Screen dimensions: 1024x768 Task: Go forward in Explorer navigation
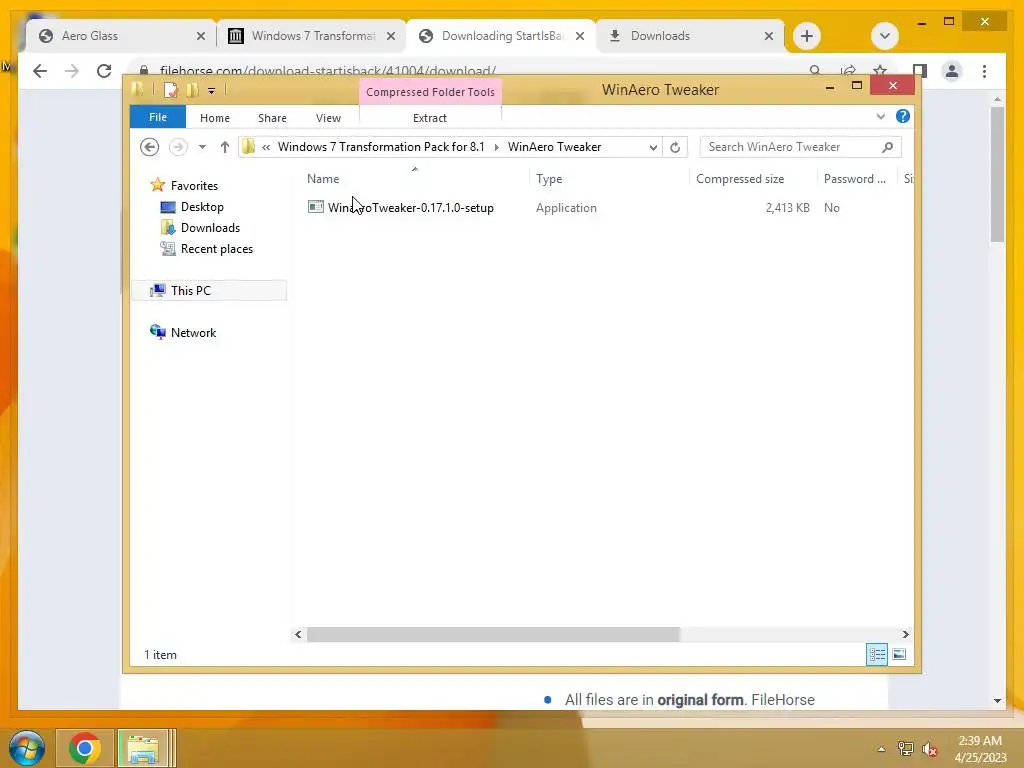pos(178,147)
